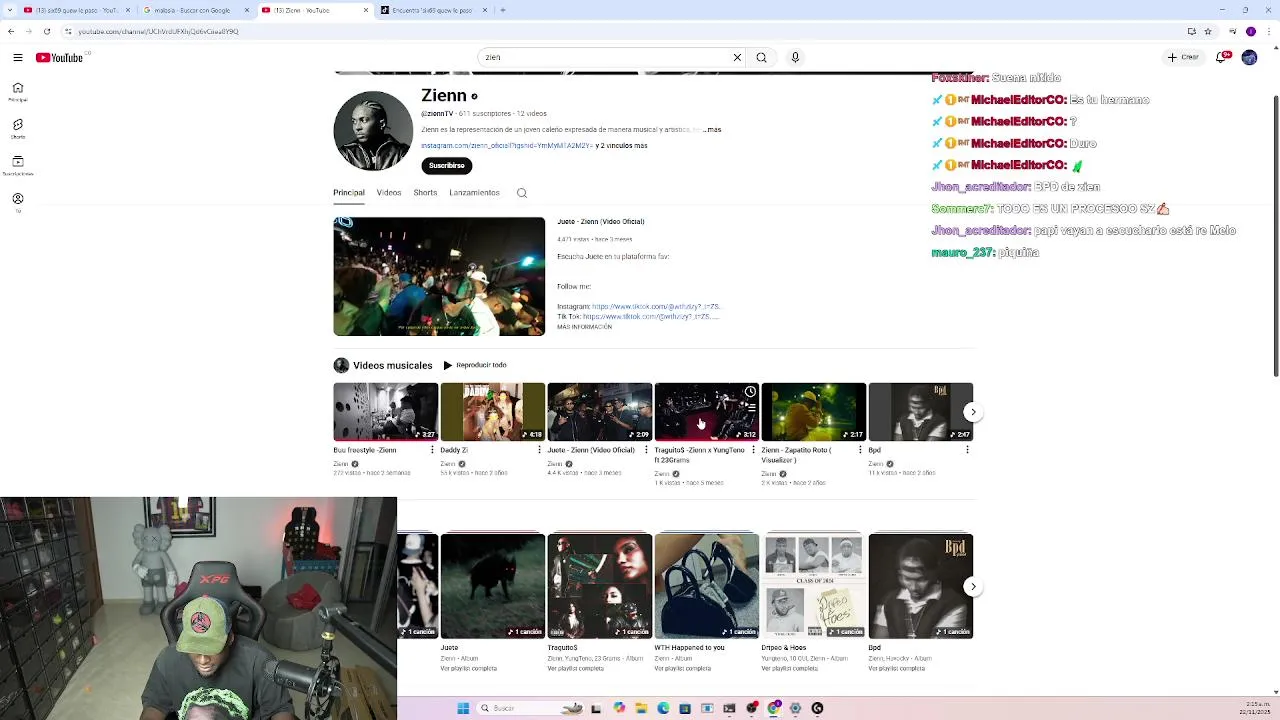Select the Principal channel tab
The height and width of the screenshot is (720, 1280).
click(349, 192)
